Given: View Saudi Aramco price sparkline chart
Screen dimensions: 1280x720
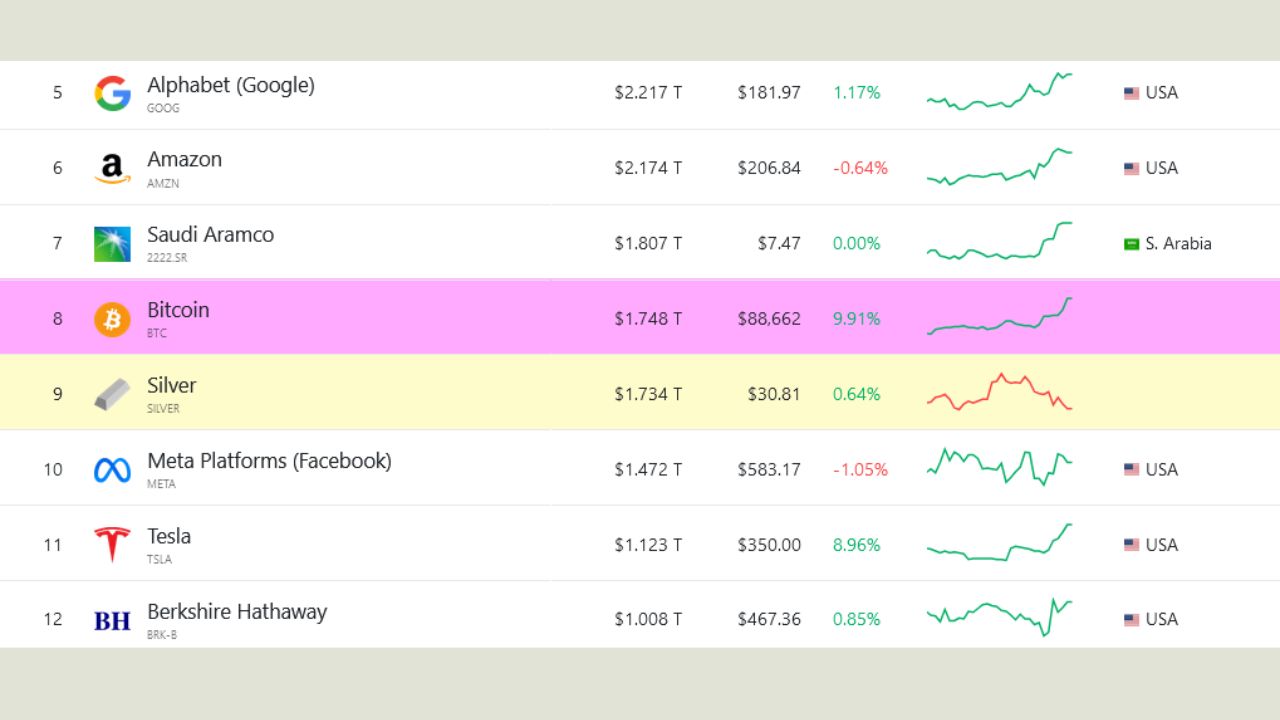Looking at the screenshot, I should 999,241.
